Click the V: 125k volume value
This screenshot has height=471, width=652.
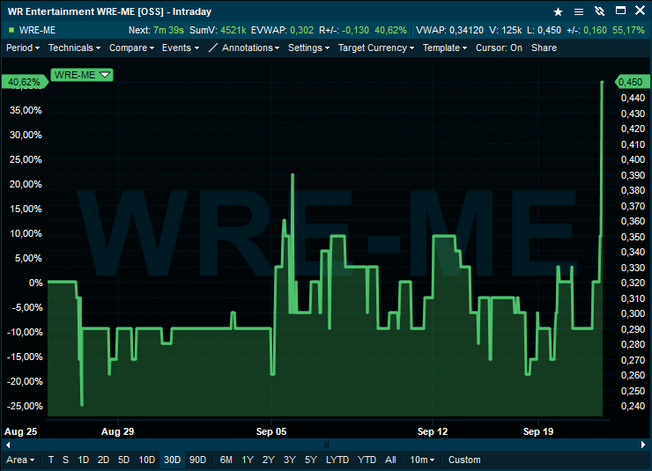click(505, 30)
